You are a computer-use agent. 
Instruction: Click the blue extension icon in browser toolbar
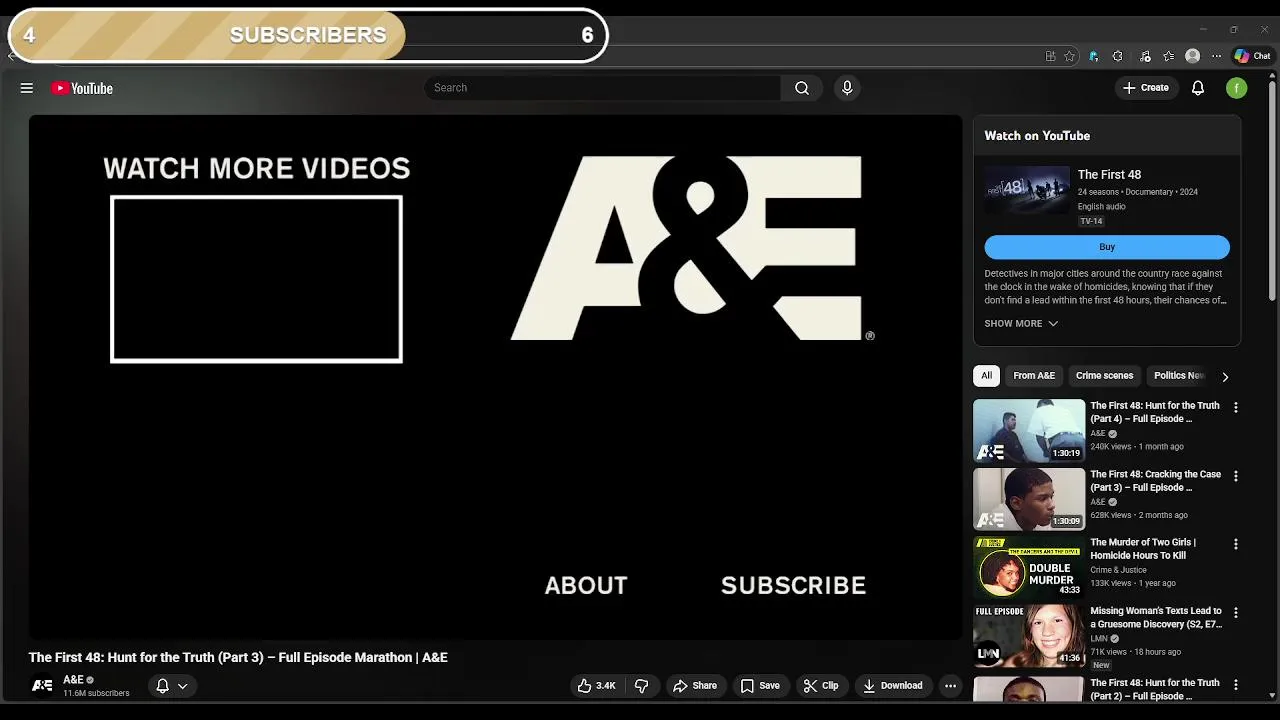[x=1093, y=56]
